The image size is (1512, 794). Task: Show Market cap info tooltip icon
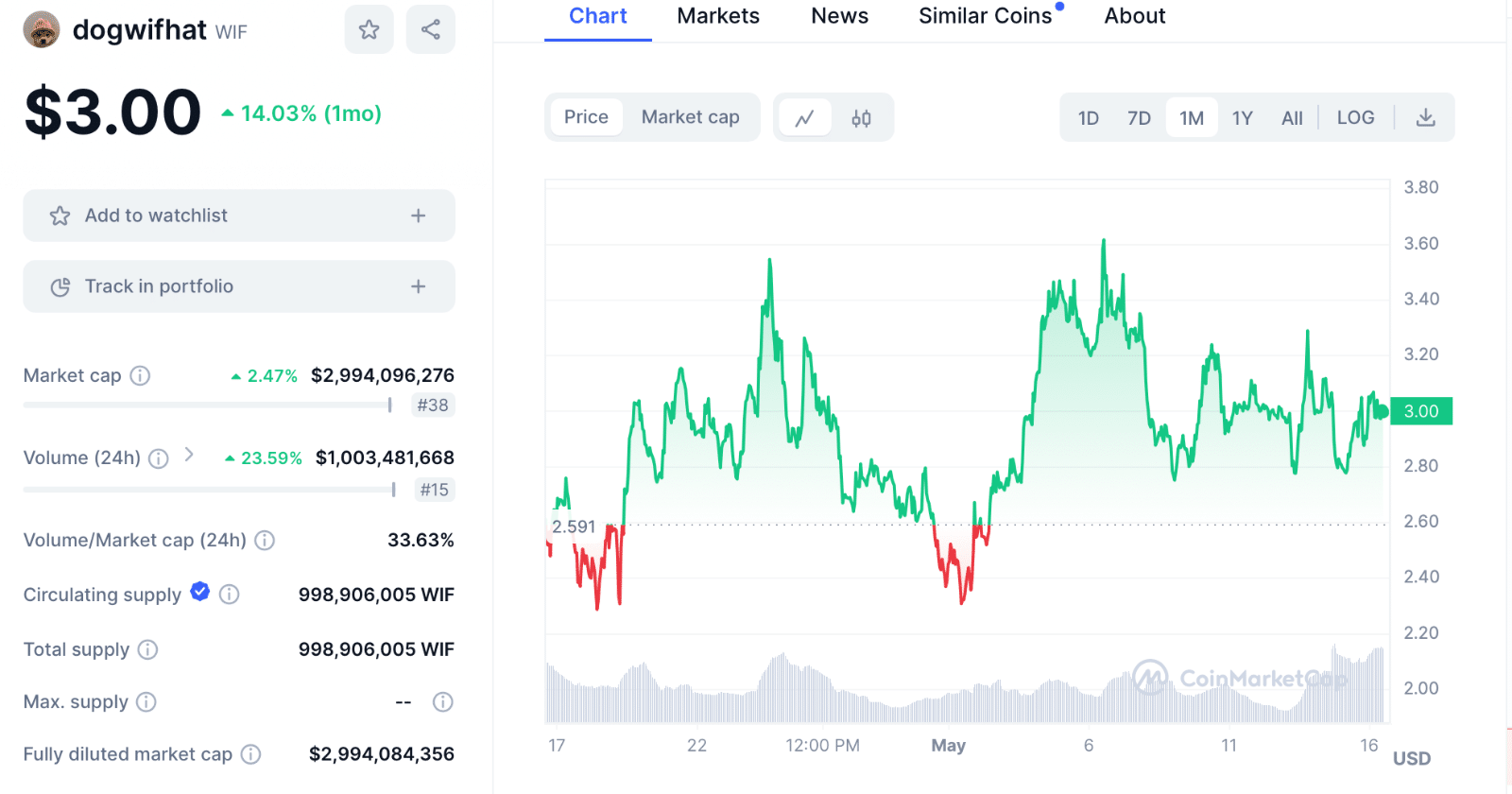pos(140,375)
